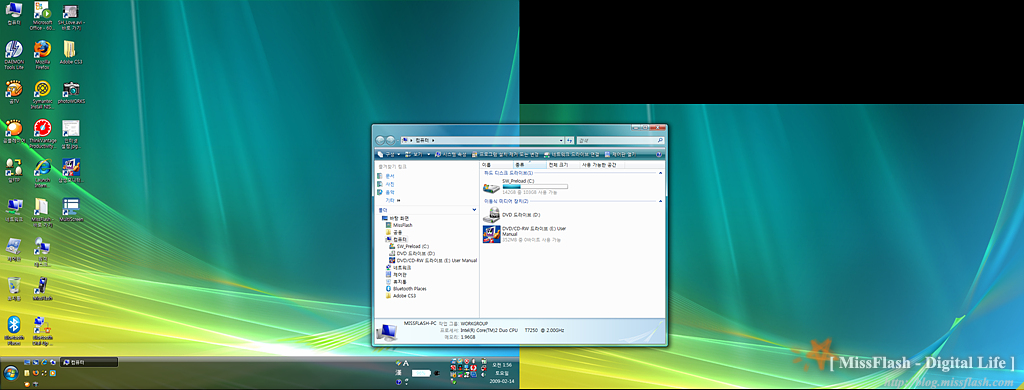Select 바탕 화면 in folder tree
Image resolution: width=1024 pixels, height=390 pixels.
tap(396, 218)
